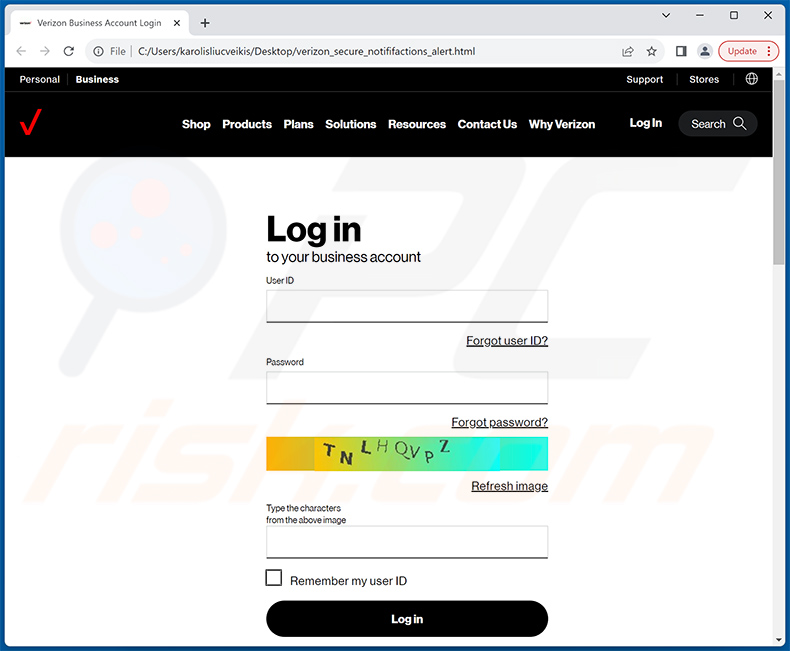Reload the page with the refresh icon

[x=69, y=51]
